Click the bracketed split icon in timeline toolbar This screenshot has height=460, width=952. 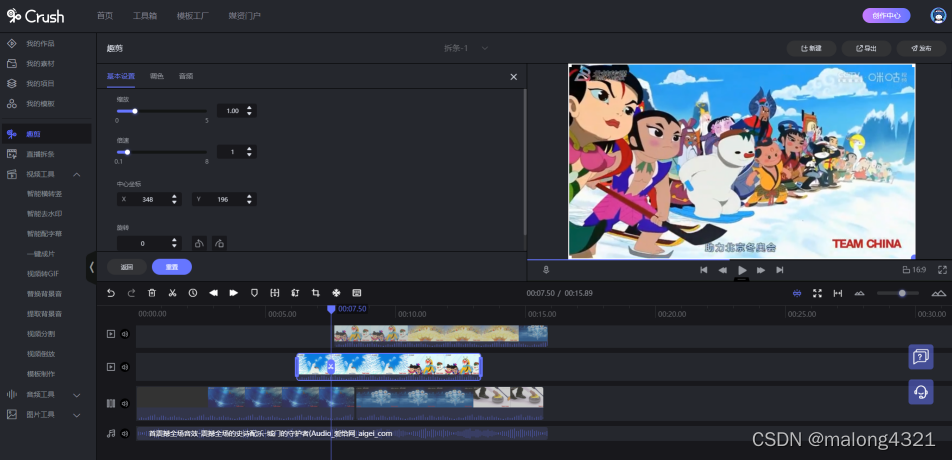274,293
